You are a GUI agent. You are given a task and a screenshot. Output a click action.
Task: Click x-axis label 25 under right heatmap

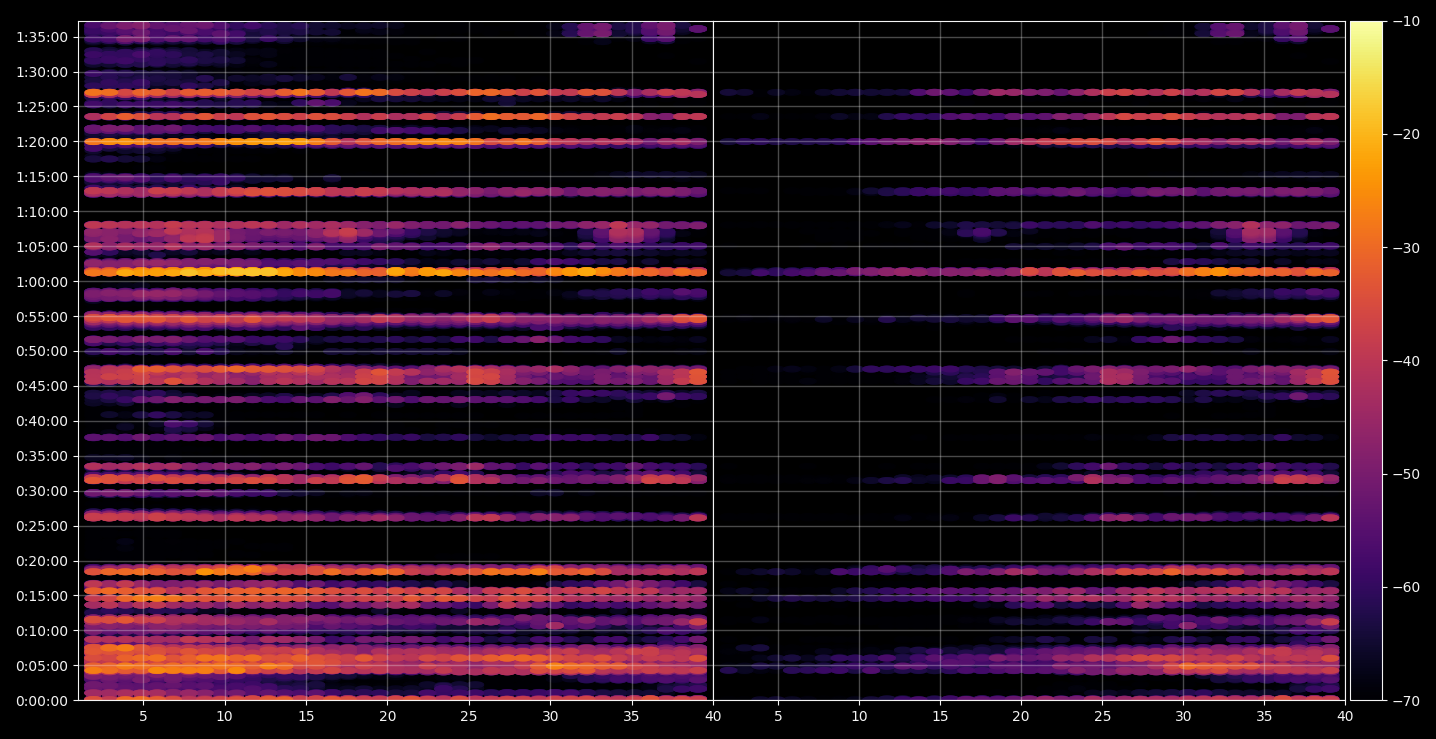[1102, 717]
